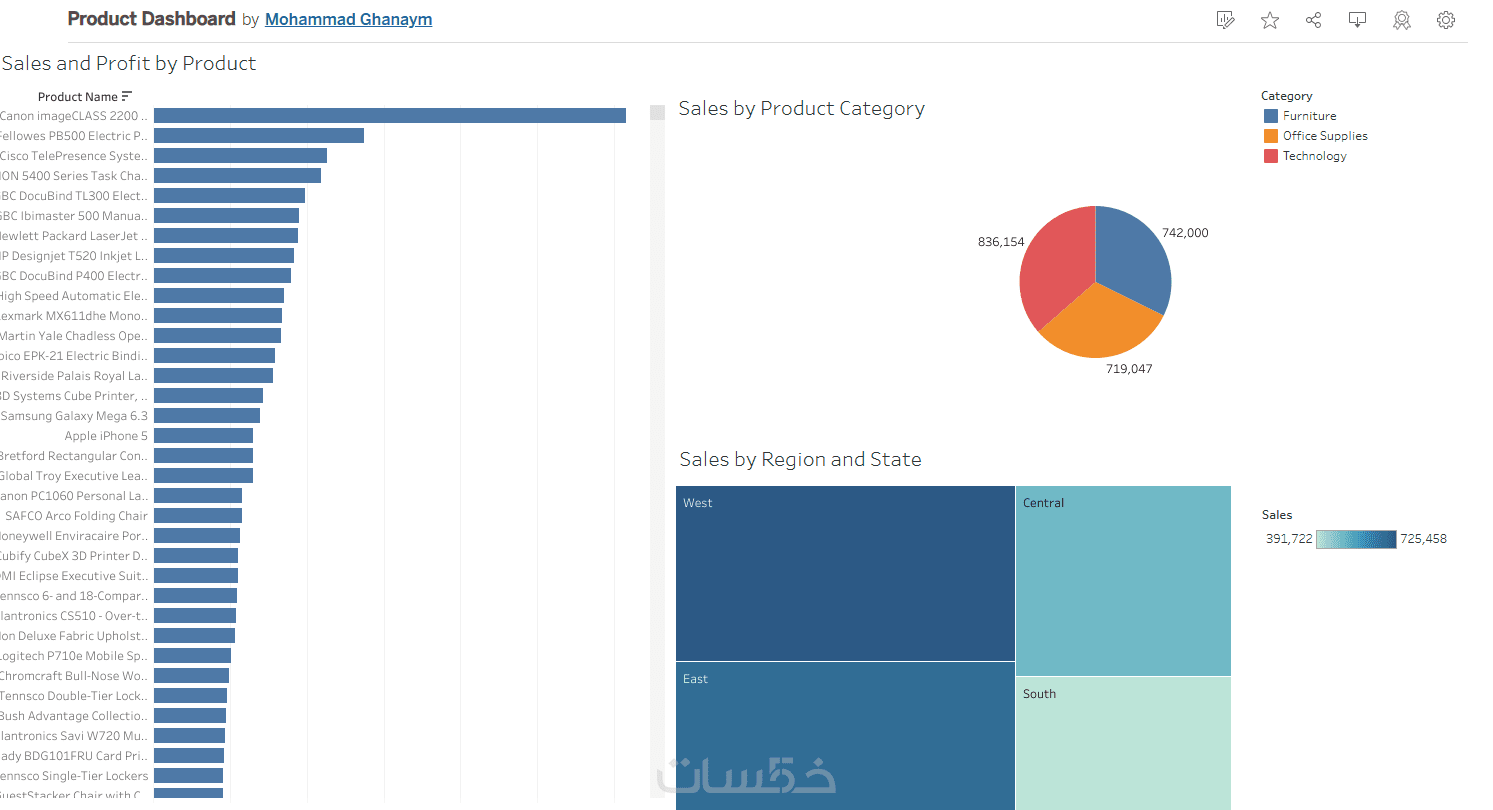Select the Office Supplies legend color swatch
1493x810 pixels.
[x=1271, y=136]
